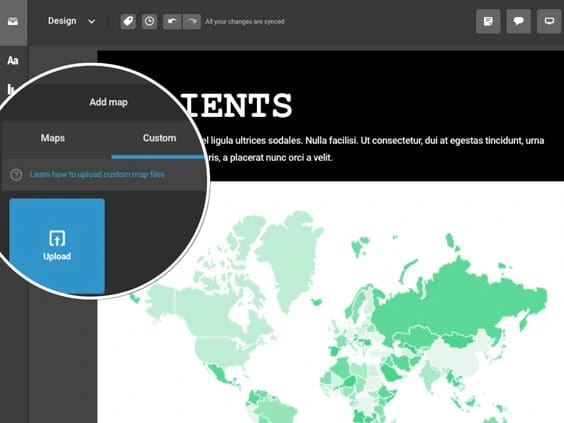Switch to the Custom tab
The height and width of the screenshot is (423, 564).
click(159, 138)
